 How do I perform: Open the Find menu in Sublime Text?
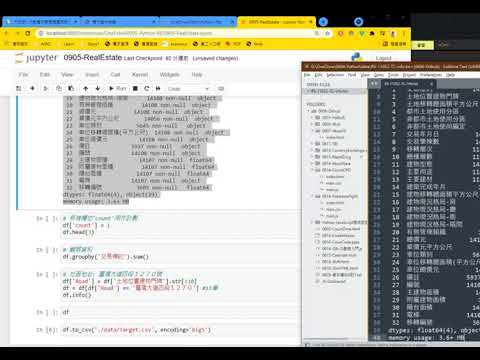(352, 75)
